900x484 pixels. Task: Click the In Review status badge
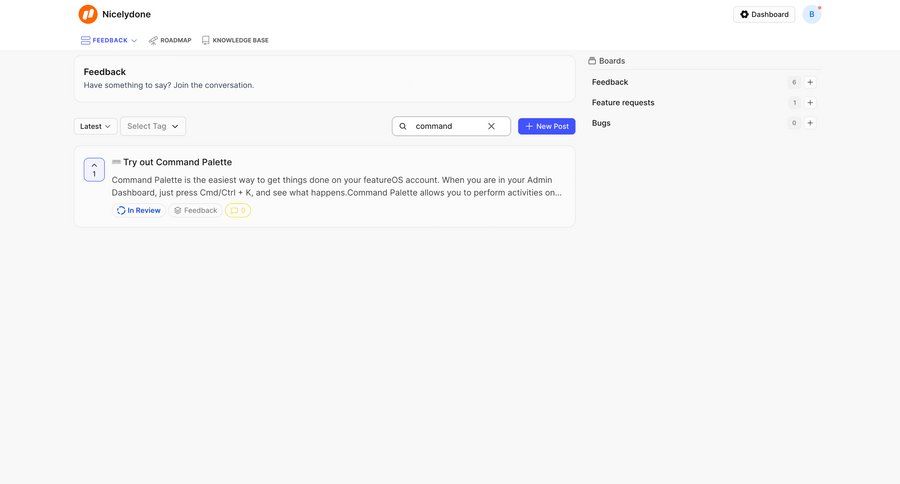click(x=139, y=211)
